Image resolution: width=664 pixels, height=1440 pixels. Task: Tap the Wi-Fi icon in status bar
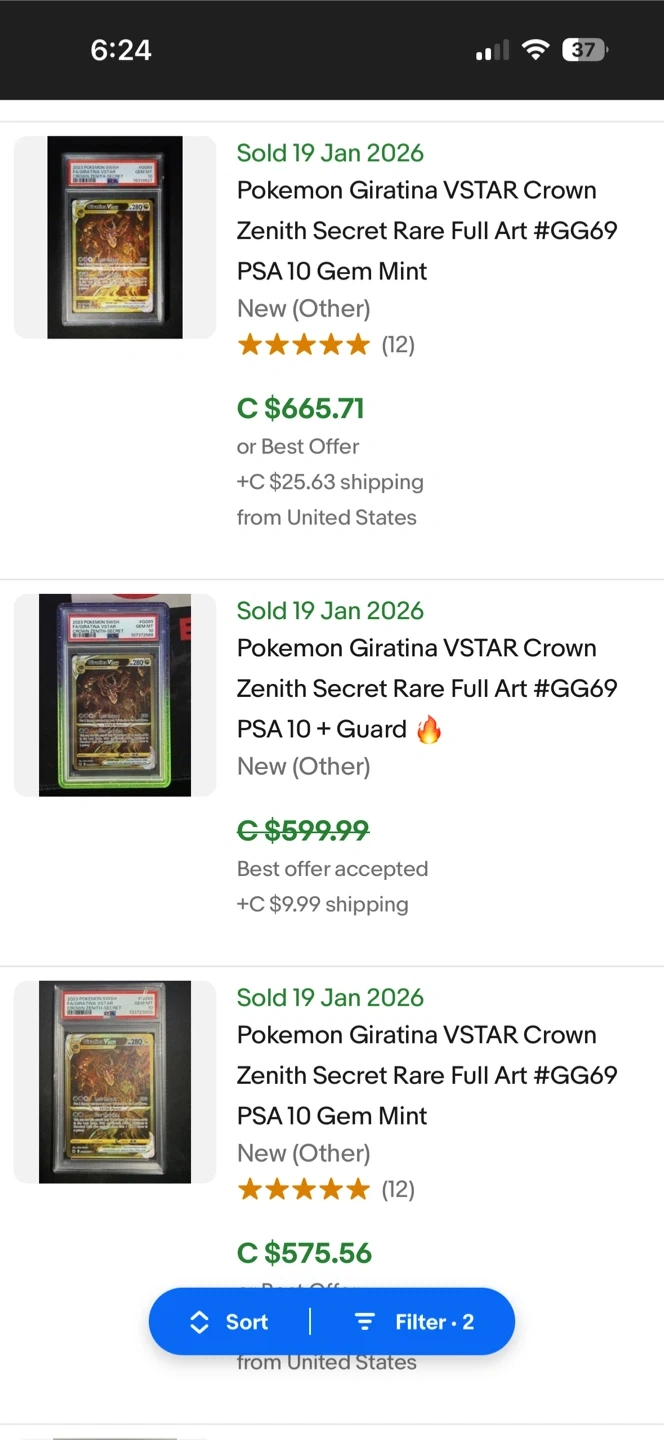point(536,49)
